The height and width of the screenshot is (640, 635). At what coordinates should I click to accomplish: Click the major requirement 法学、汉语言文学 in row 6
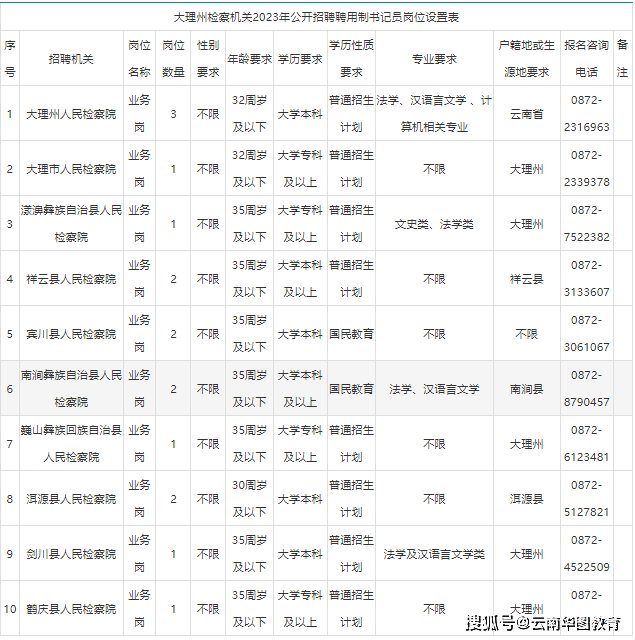coord(434,389)
